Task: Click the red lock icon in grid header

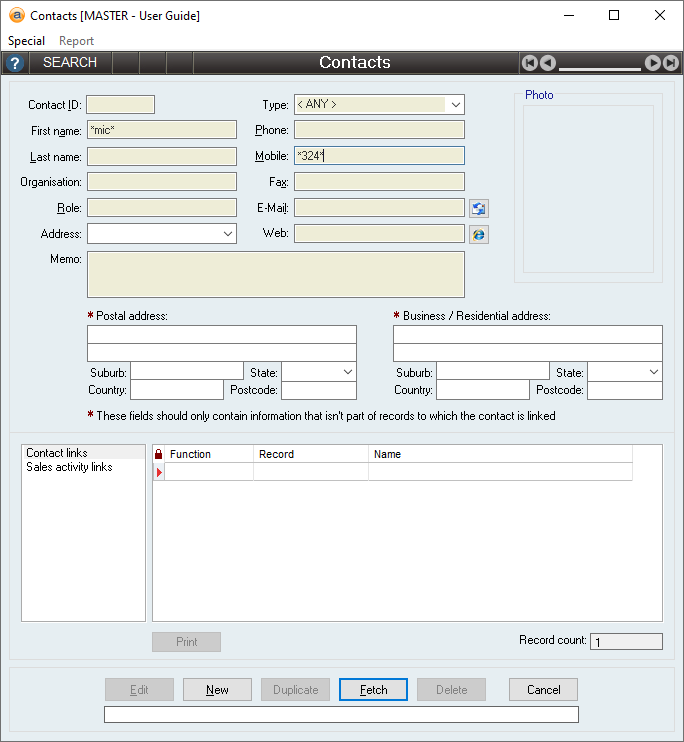Action: click(158, 454)
